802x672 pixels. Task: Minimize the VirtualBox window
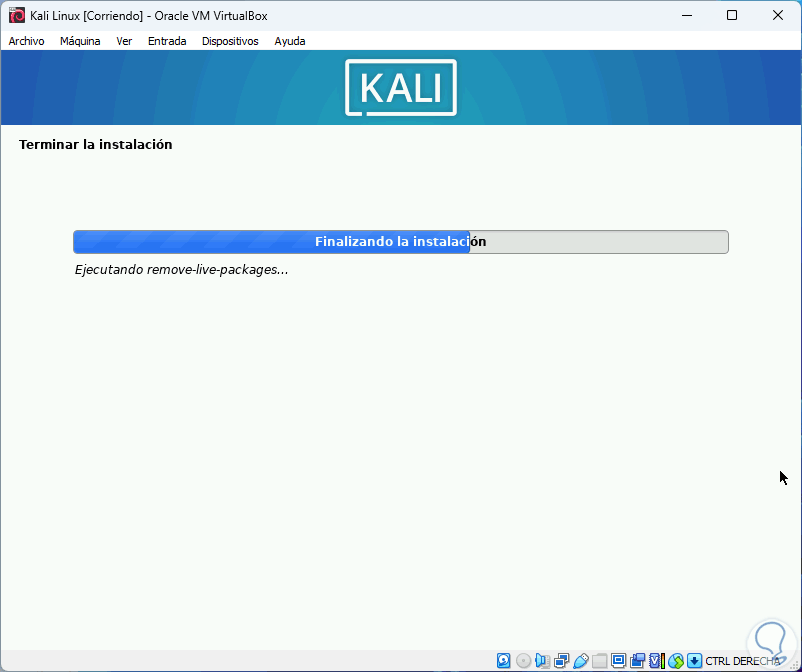(686, 15)
